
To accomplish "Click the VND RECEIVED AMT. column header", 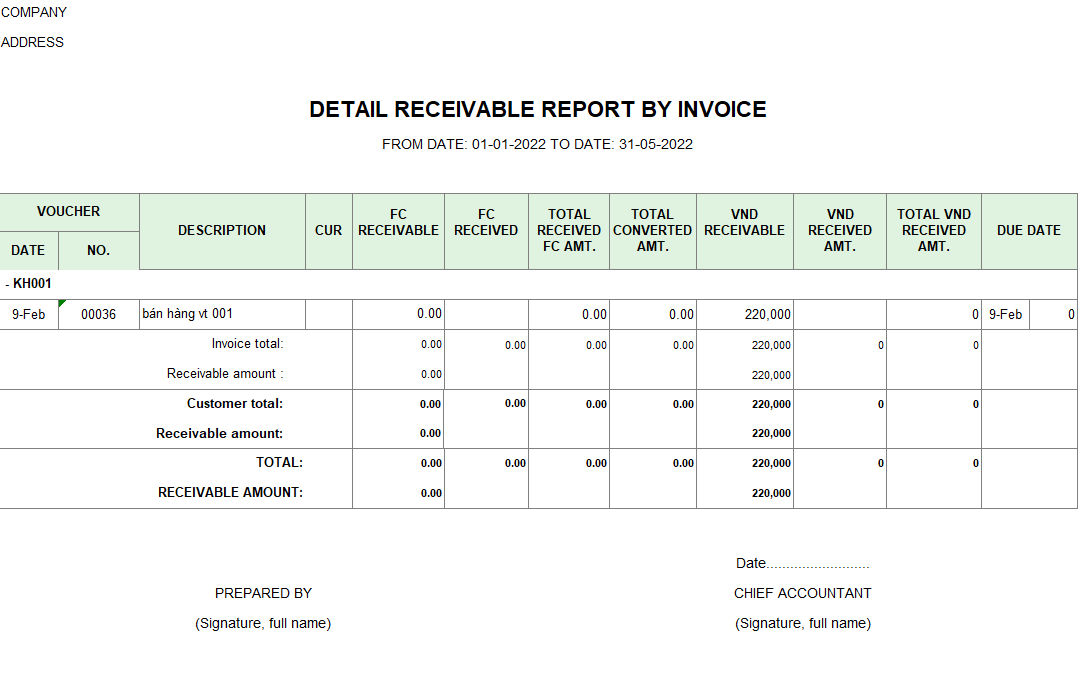I will [x=840, y=231].
